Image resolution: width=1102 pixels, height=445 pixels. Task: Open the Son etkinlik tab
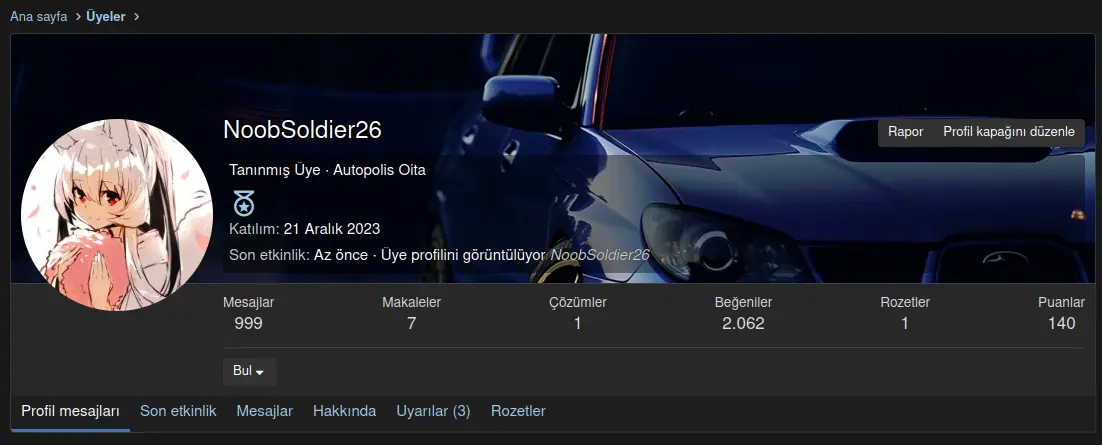[x=178, y=411]
